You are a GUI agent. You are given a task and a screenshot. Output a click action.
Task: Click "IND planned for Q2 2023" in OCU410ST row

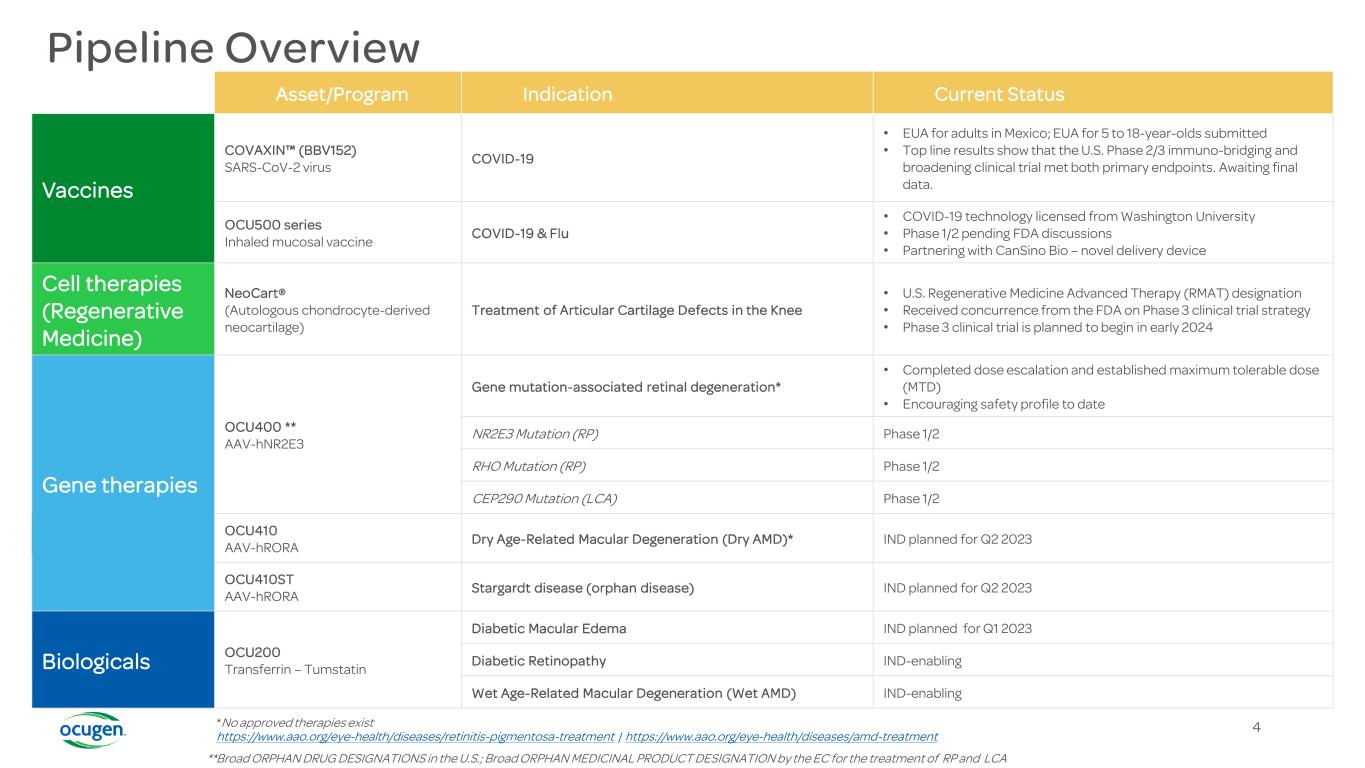958,587
